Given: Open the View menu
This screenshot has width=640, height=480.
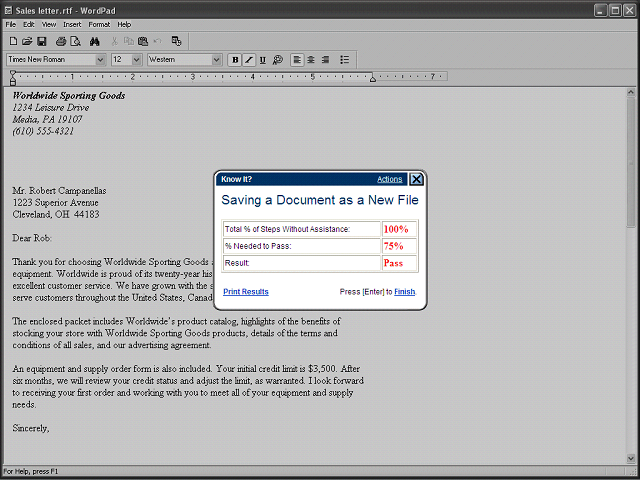Looking at the screenshot, I should click(49, 24).
